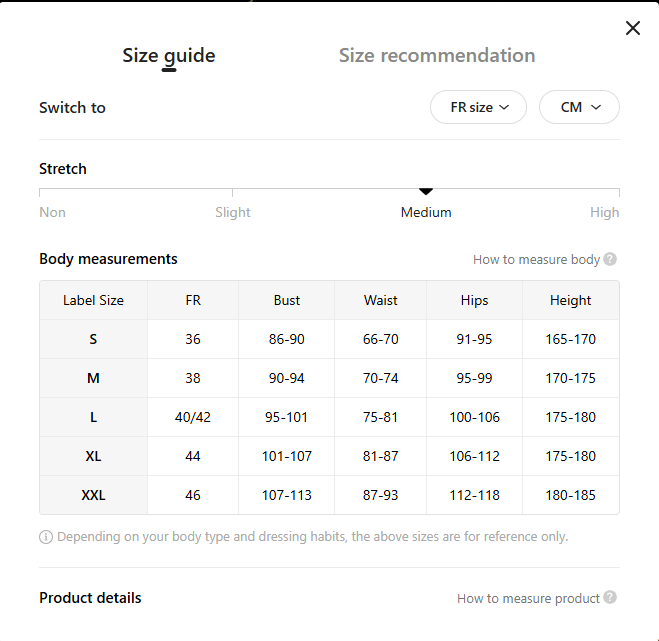Expand the CM unit dropdown
Image resolution: width=659 pixels, height=641 pixels.
click(x=579, y=107)
